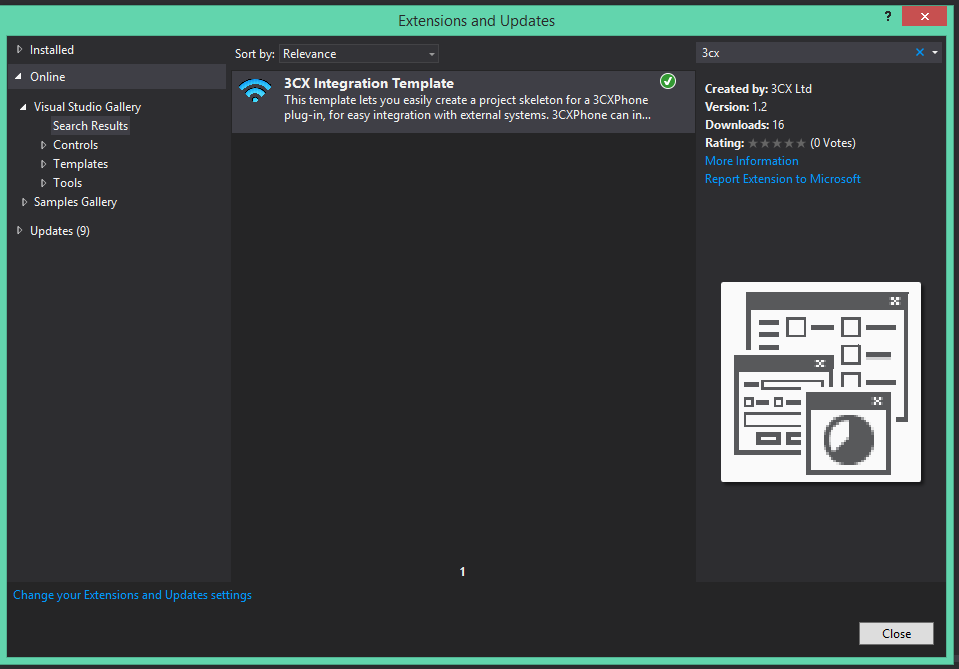Screen dimensions: 959x669
Task: Click the green installed checkmark badge
Action: tap(668, 81)
